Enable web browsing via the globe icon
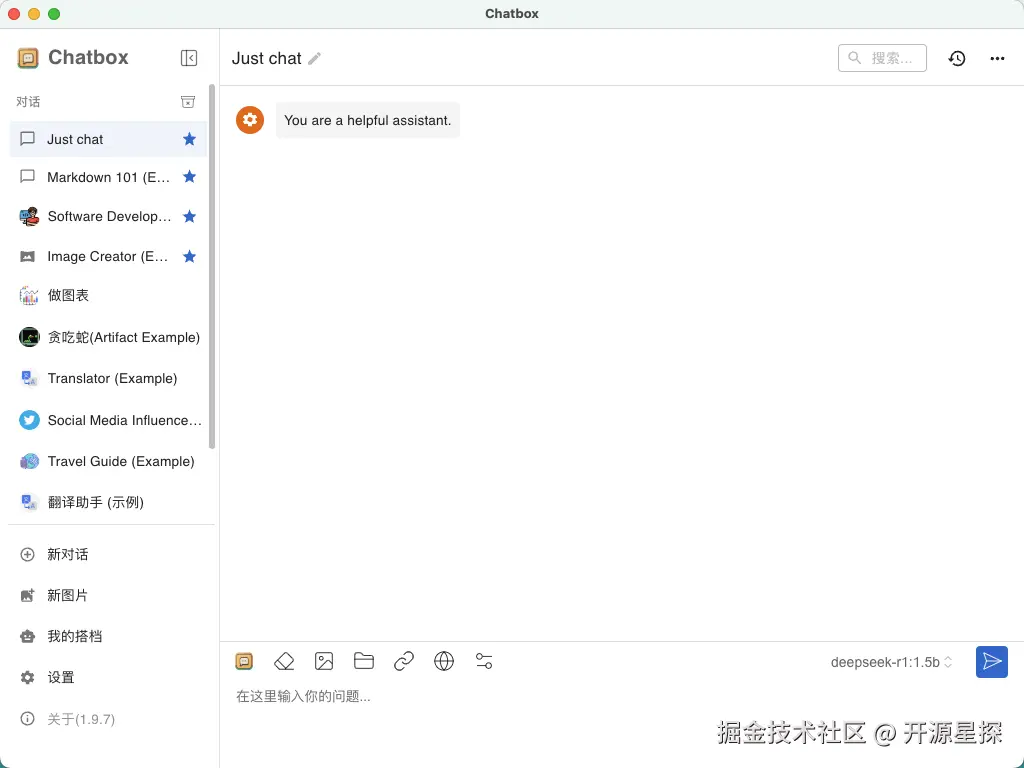1024x768 pixels. point(444,661)
